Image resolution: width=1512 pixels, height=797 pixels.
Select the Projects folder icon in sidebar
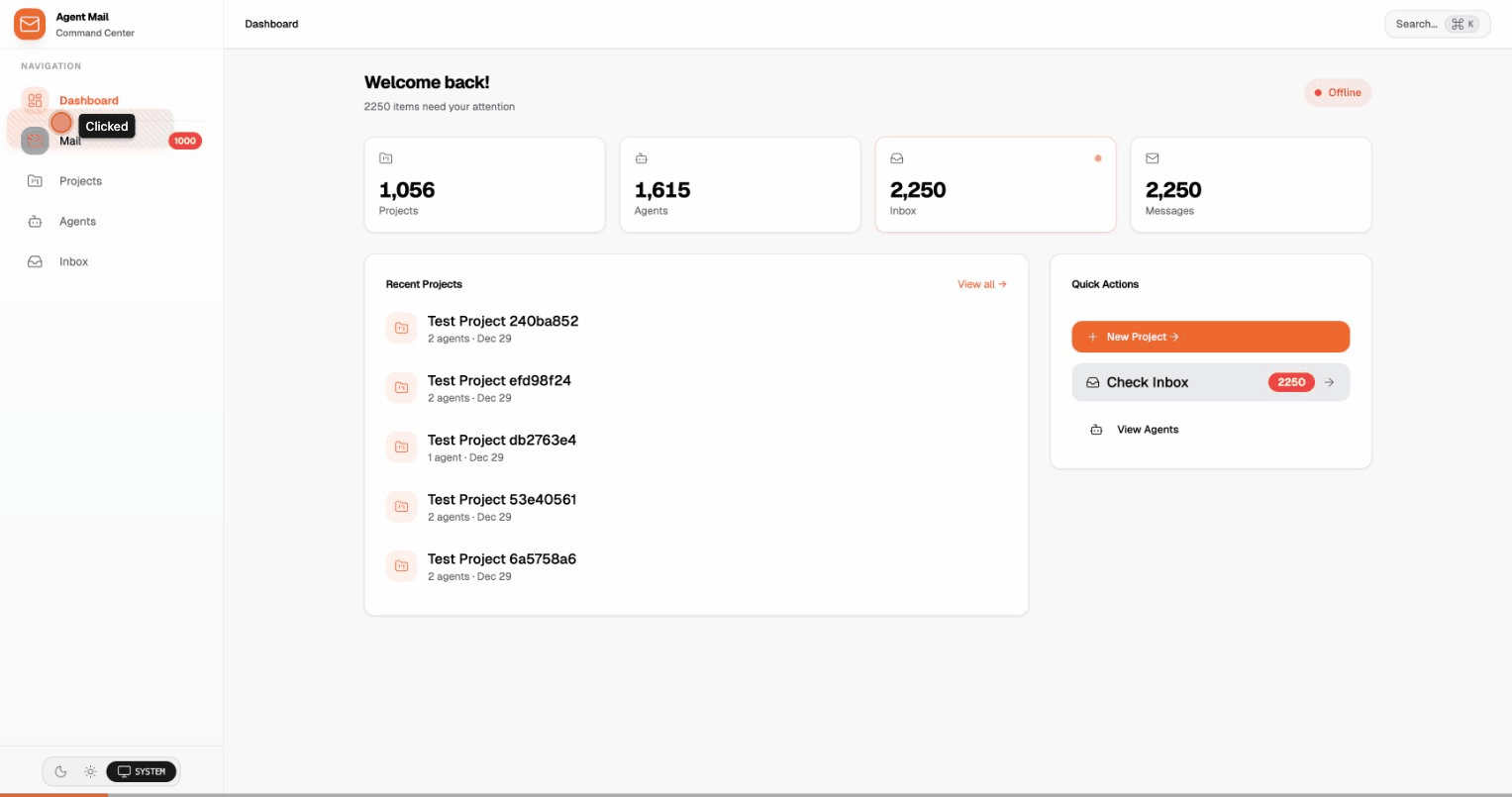35,181
